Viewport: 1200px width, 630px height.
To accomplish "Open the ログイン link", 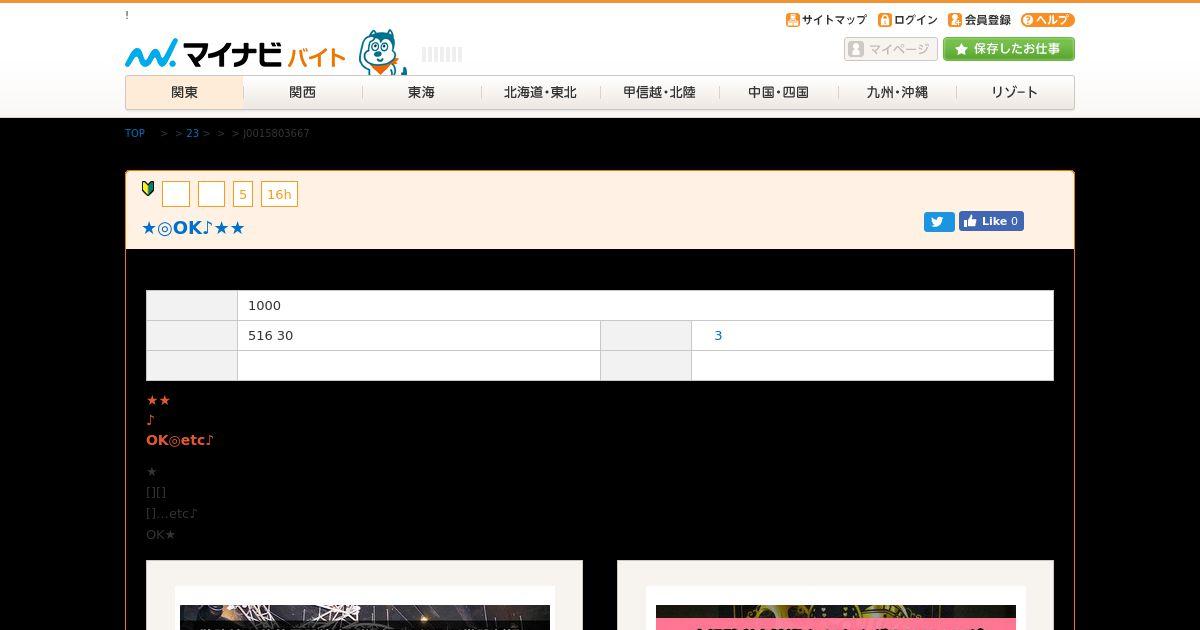I will pos(908,20).
